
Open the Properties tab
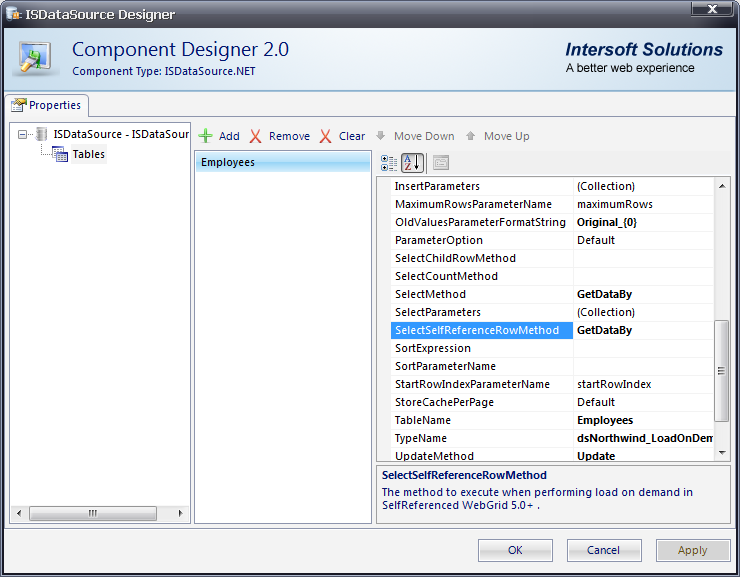(x=49, y=105)
